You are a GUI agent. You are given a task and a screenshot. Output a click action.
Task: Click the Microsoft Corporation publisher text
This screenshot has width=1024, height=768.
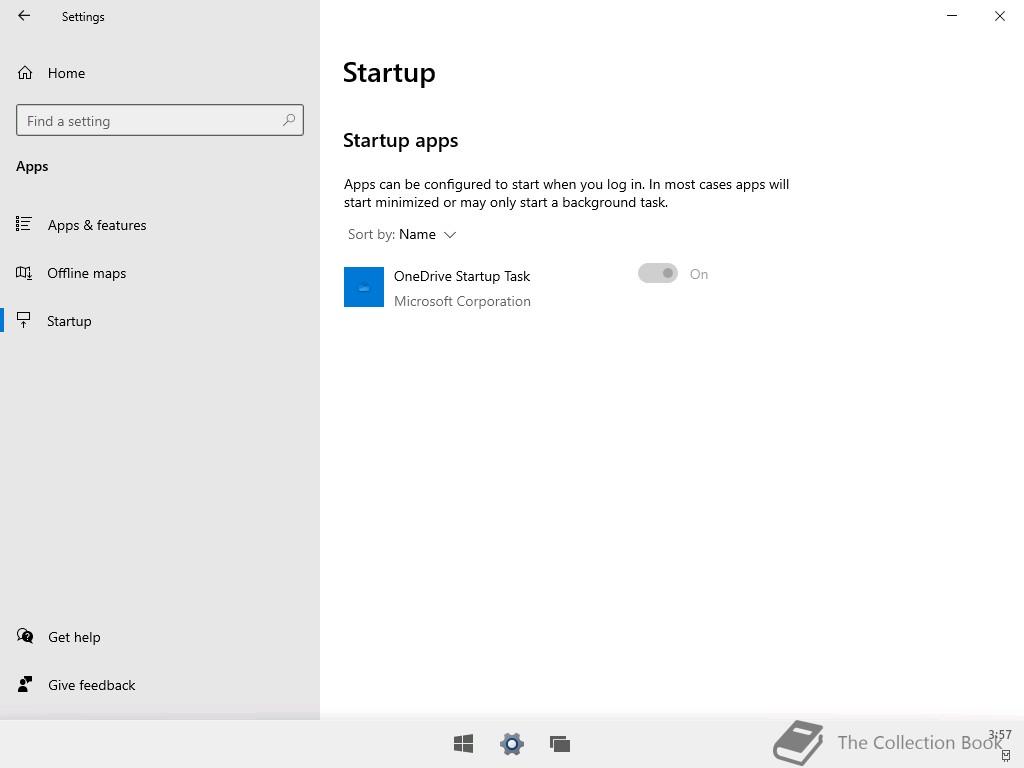coord(462,301)
